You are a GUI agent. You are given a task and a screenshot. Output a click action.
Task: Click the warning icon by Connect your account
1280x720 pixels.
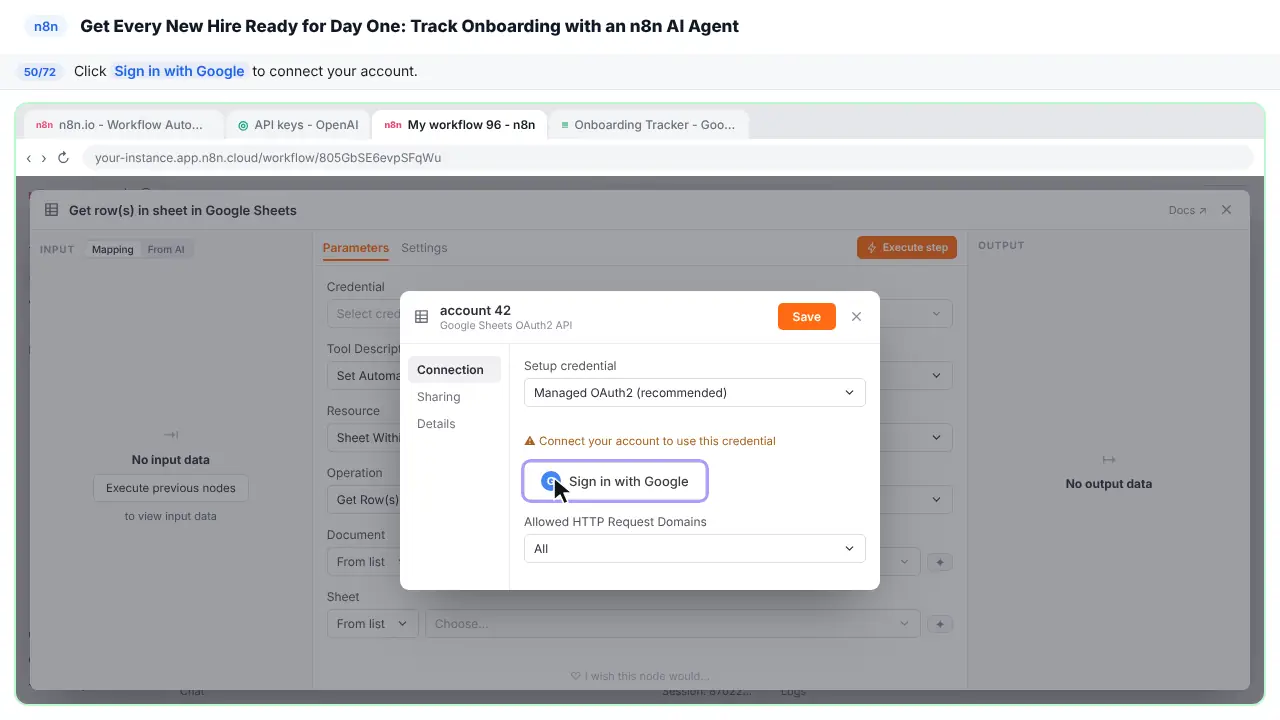coord(530,441)
